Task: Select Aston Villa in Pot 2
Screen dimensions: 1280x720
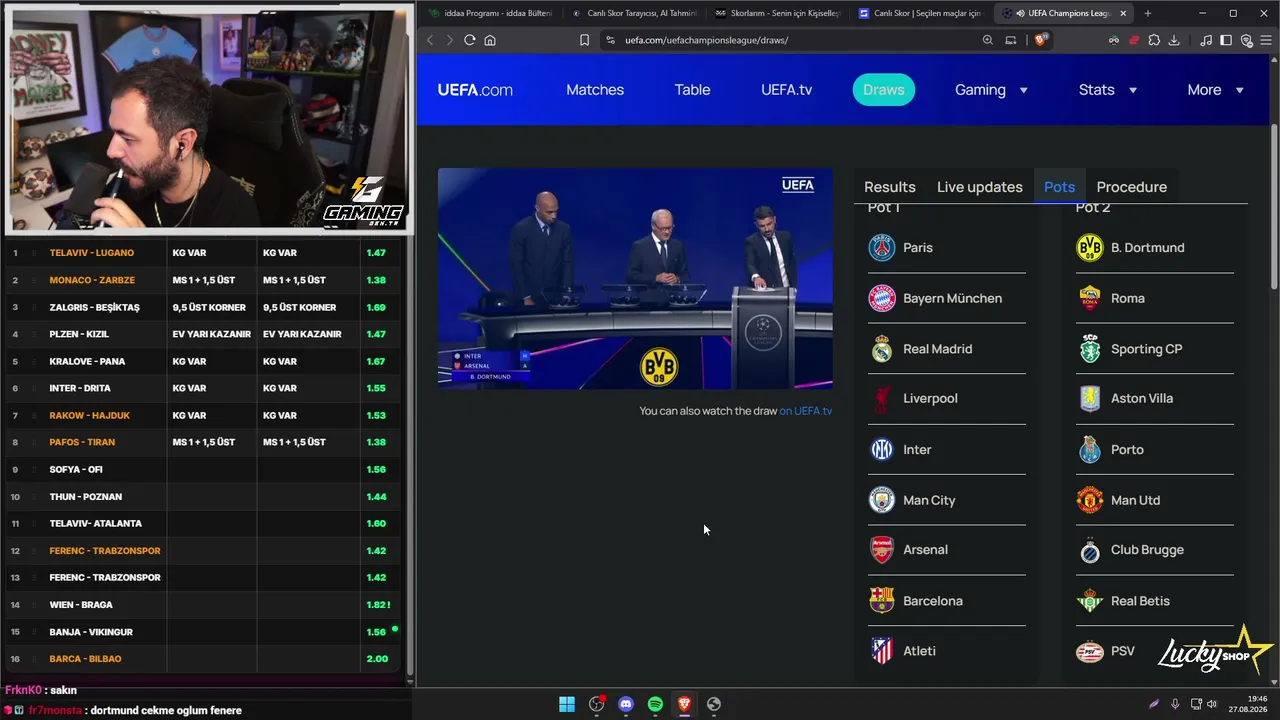Action: click(1155, 398)
